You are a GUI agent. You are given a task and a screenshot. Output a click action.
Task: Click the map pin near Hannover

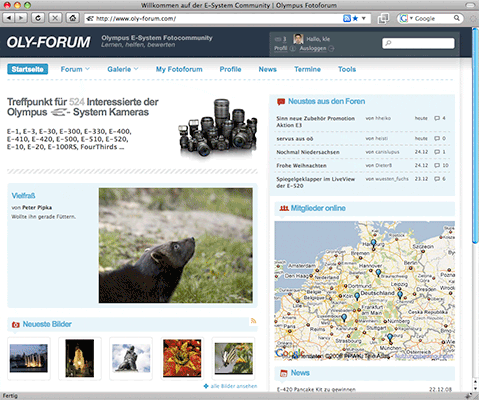pyautogui.click(x=378, y=273)
